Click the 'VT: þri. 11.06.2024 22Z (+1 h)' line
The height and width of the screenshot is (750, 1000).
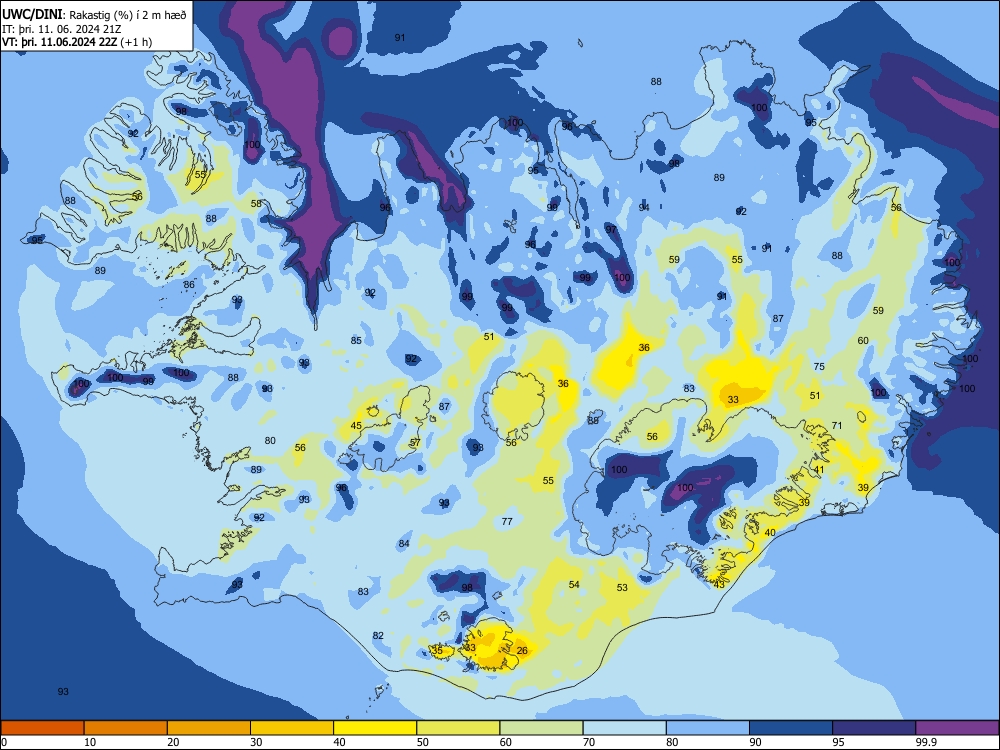tap(77, 42)
